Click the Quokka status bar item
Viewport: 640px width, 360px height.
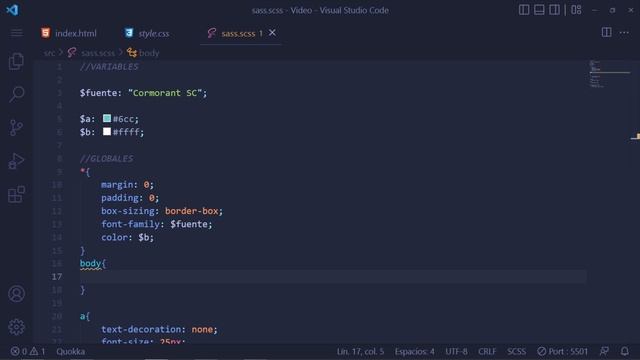tap(71, 351)
